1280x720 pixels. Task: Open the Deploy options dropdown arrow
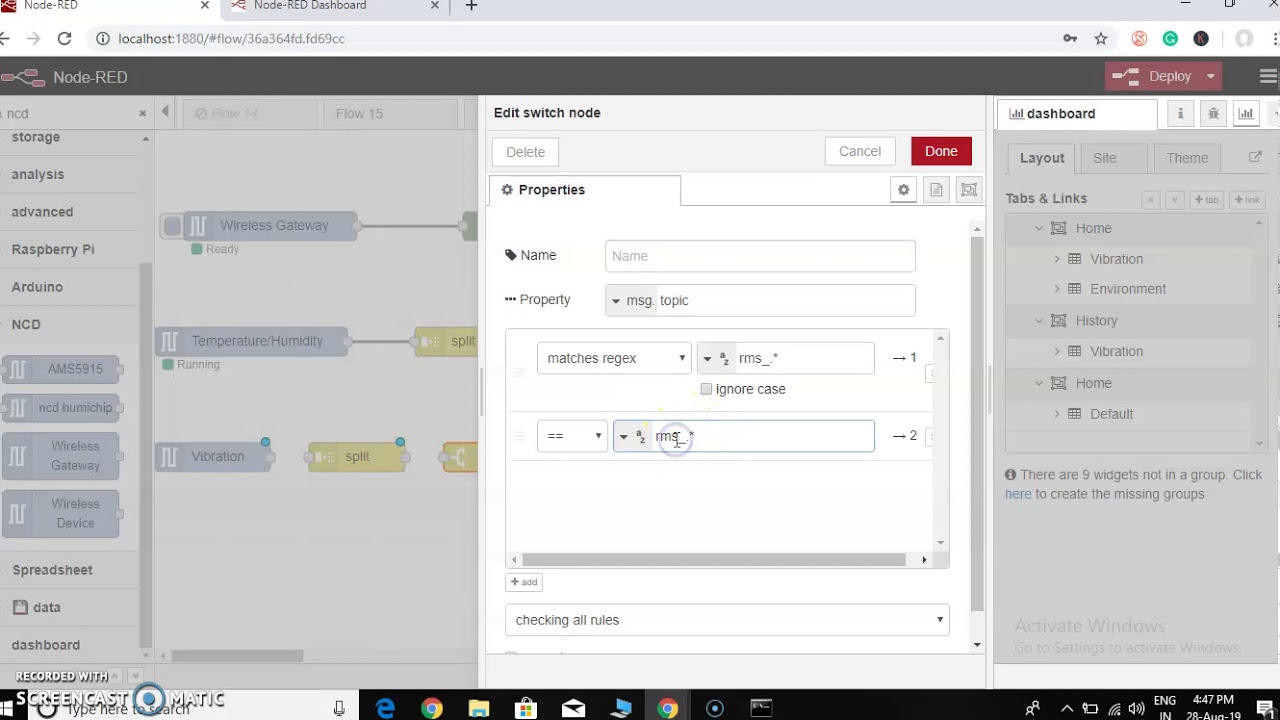pos(1210,77)
